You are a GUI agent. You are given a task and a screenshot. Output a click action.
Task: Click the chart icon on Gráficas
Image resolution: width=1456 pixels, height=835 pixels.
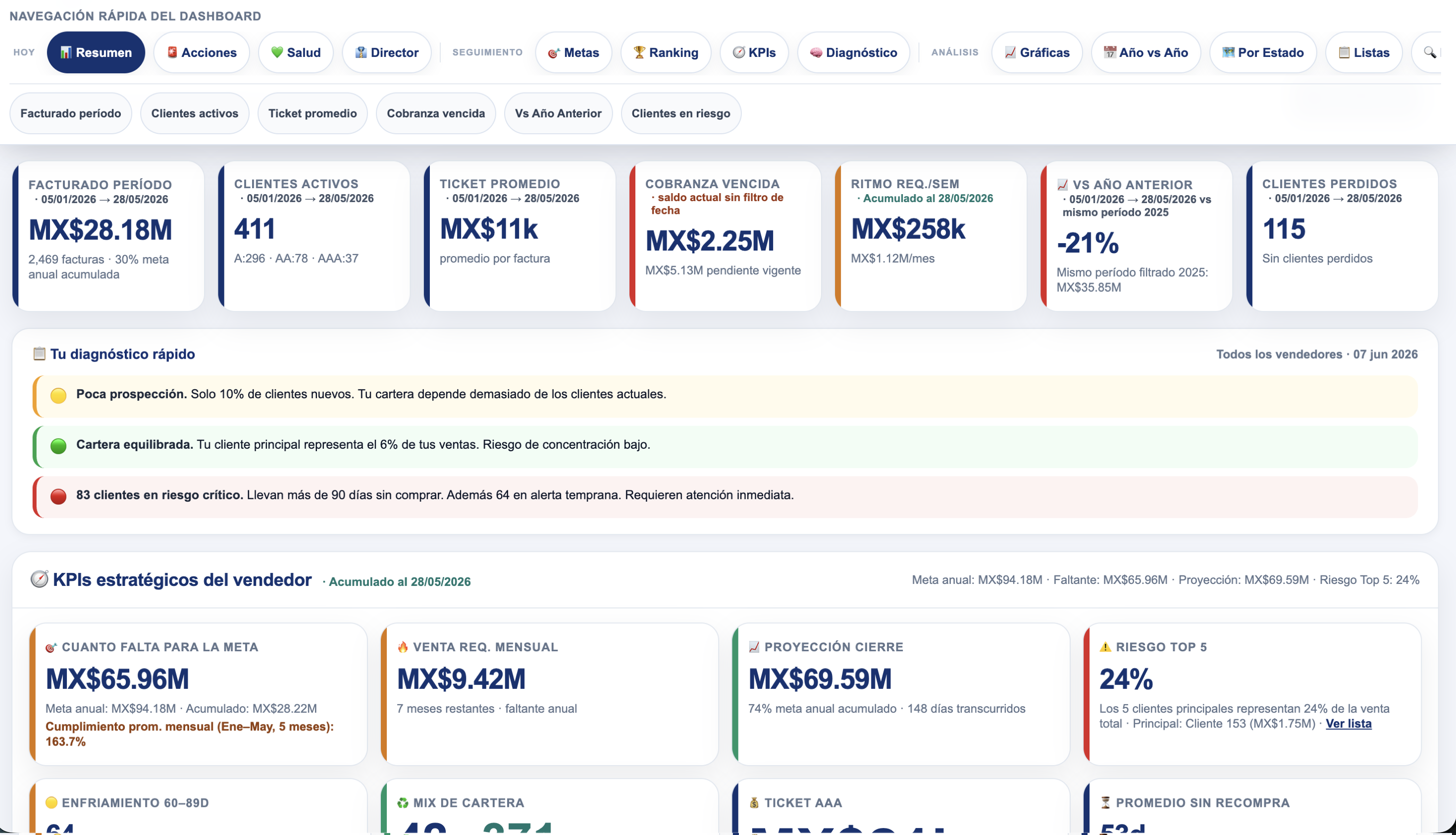click(1010, 52)
